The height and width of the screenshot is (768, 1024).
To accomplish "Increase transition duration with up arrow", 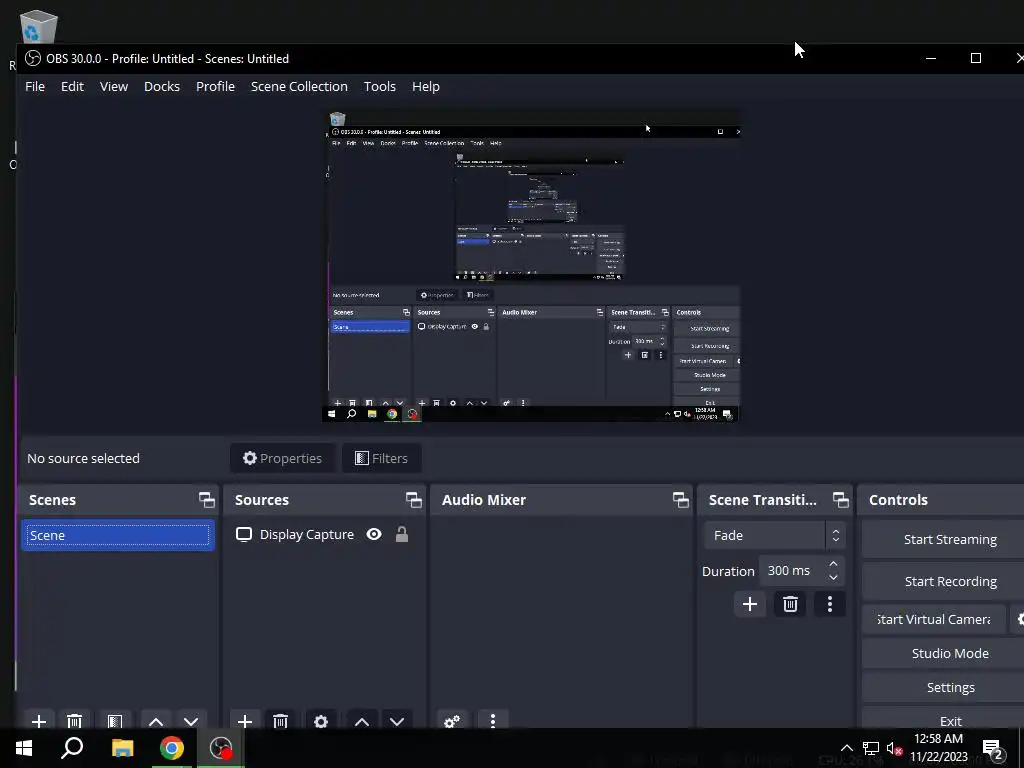I will (x=833, y=564).
